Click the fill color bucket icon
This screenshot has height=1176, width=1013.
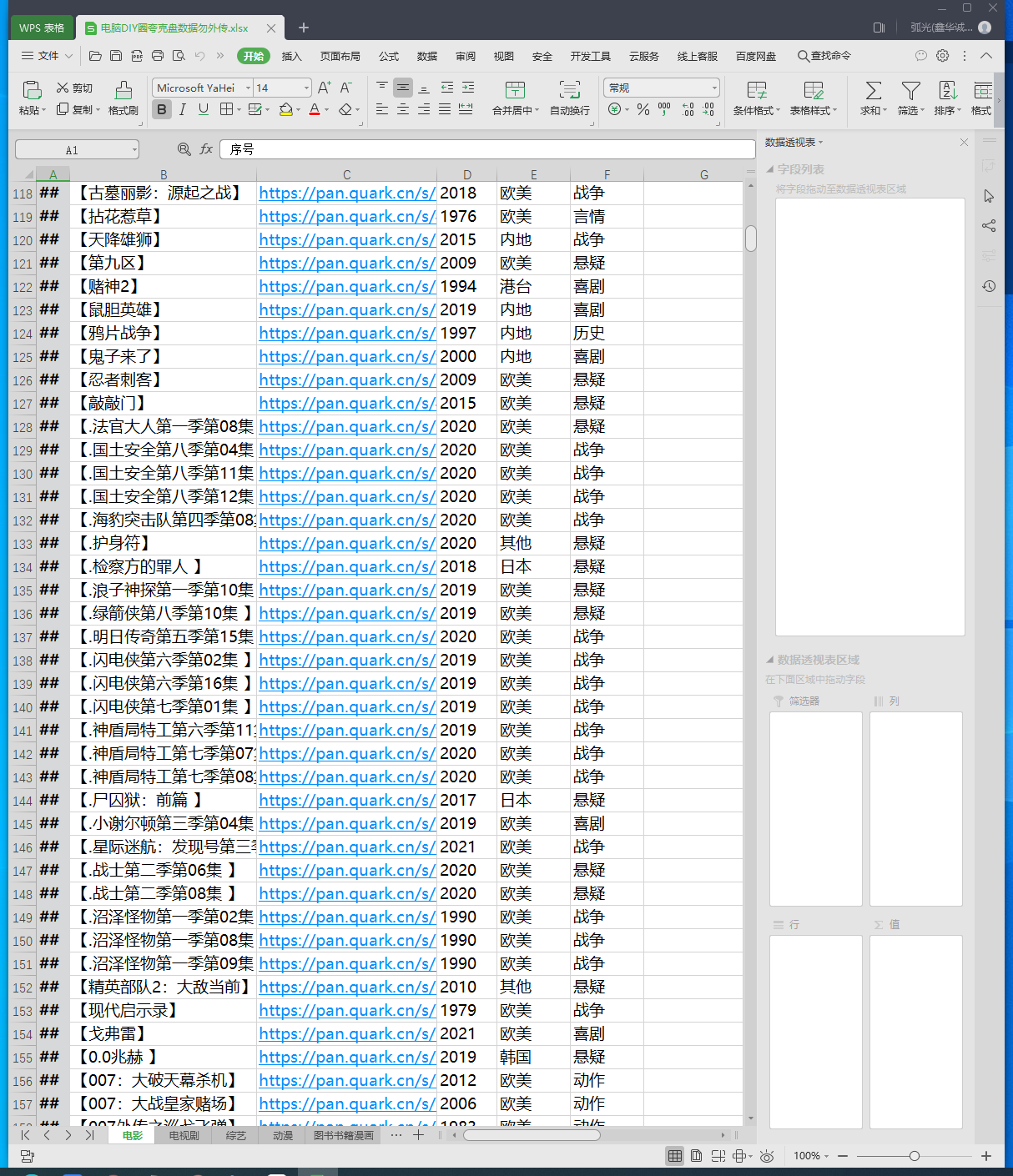tap(286, 109)
